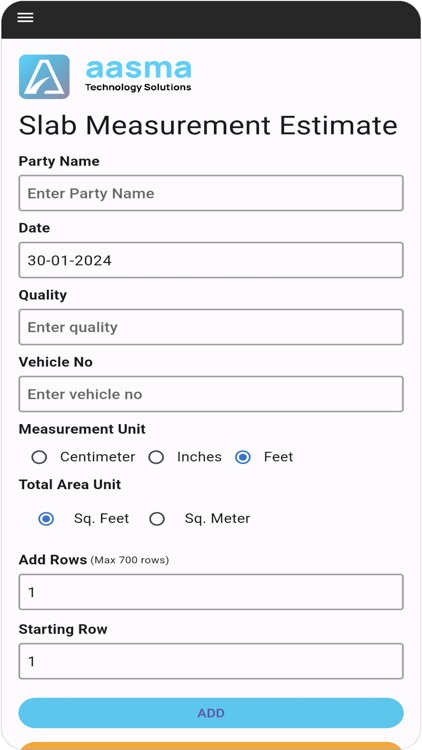Click the Total Area Unit label
Screen dimensions: 422x750
coord(70,485)
